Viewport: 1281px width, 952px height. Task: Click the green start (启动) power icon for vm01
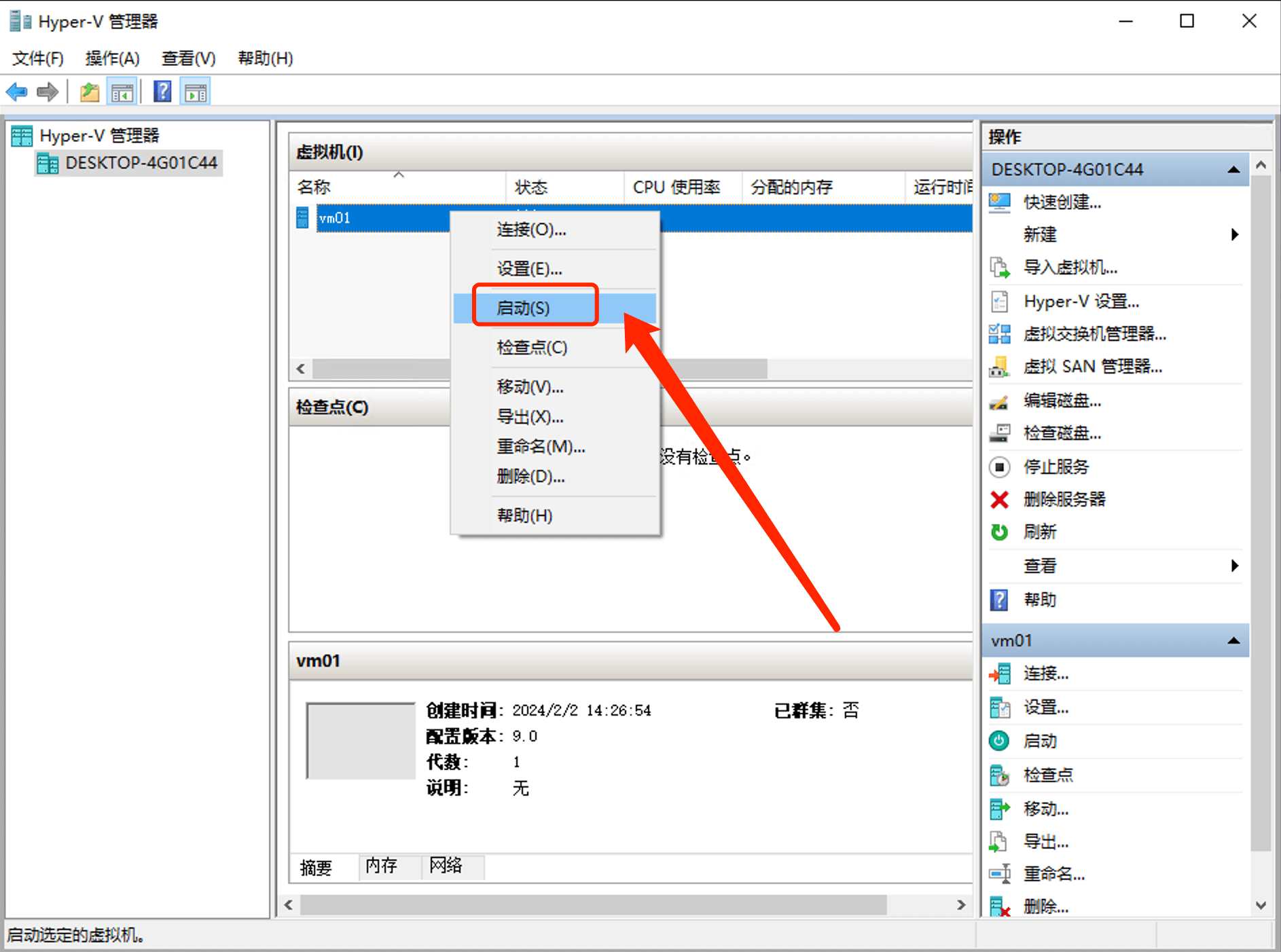tap(999, 741)
